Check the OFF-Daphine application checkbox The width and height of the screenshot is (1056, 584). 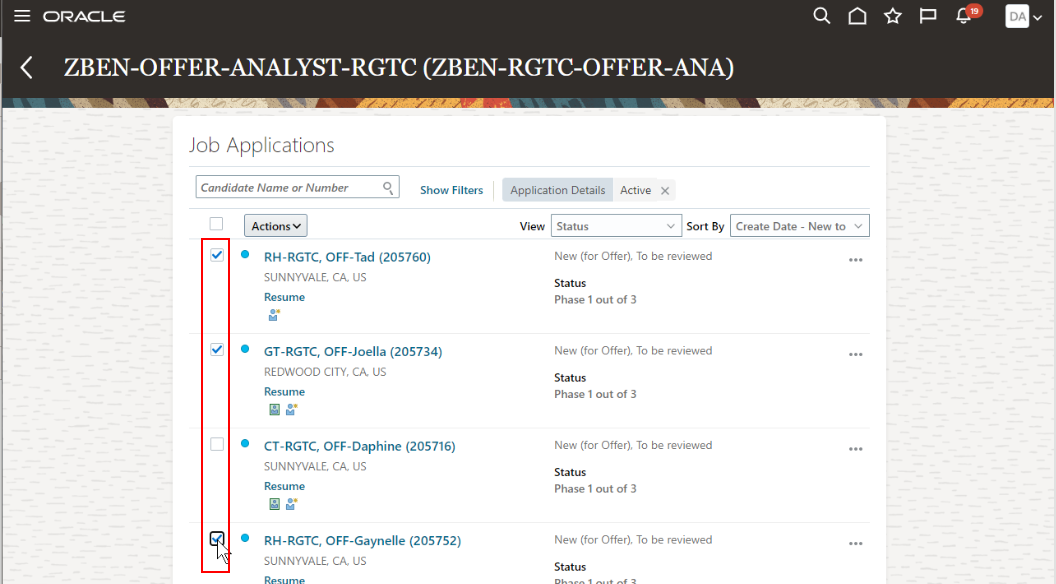click(x=217, y=445)
